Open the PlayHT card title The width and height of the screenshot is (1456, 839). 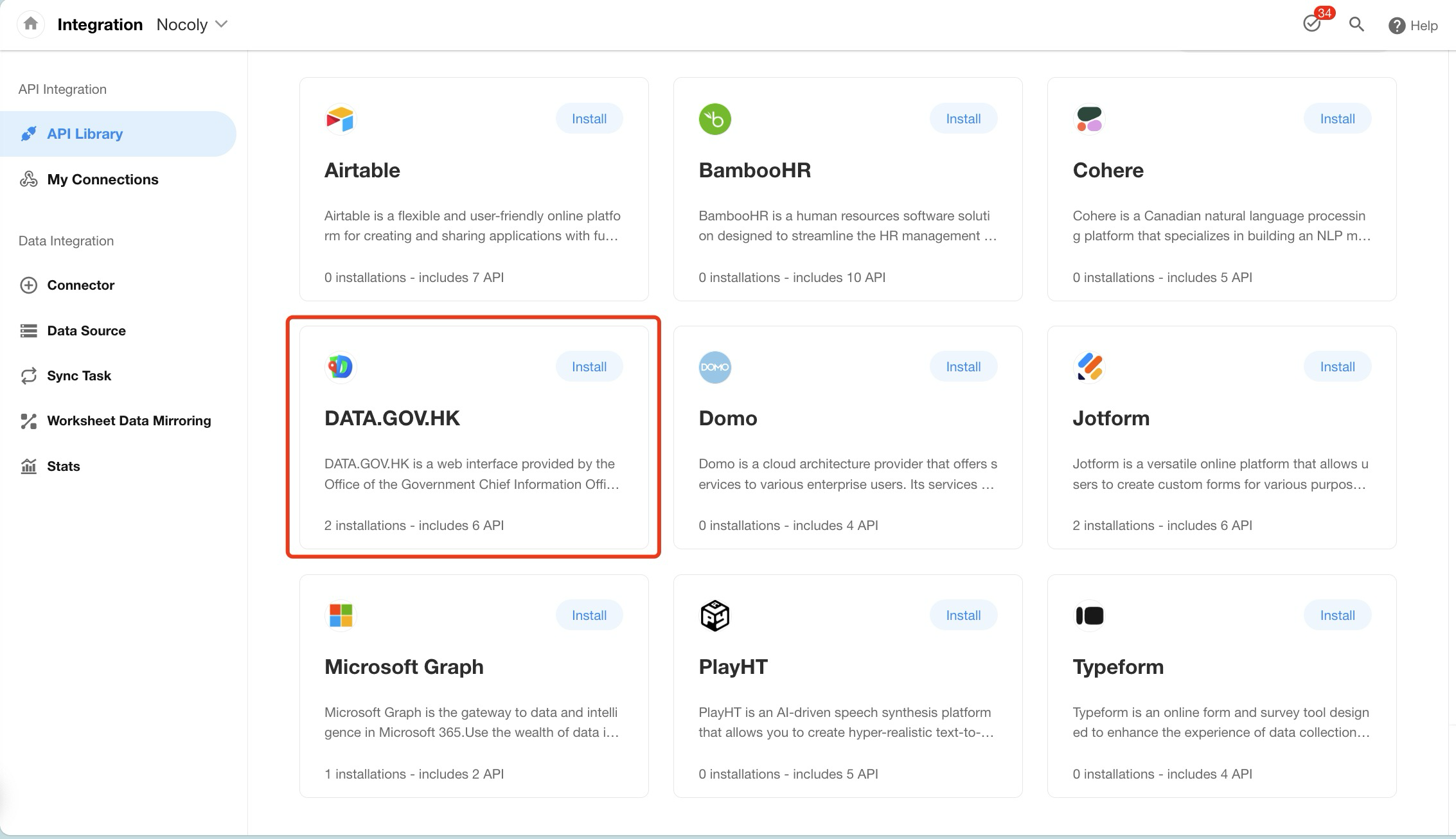(733, 667)
